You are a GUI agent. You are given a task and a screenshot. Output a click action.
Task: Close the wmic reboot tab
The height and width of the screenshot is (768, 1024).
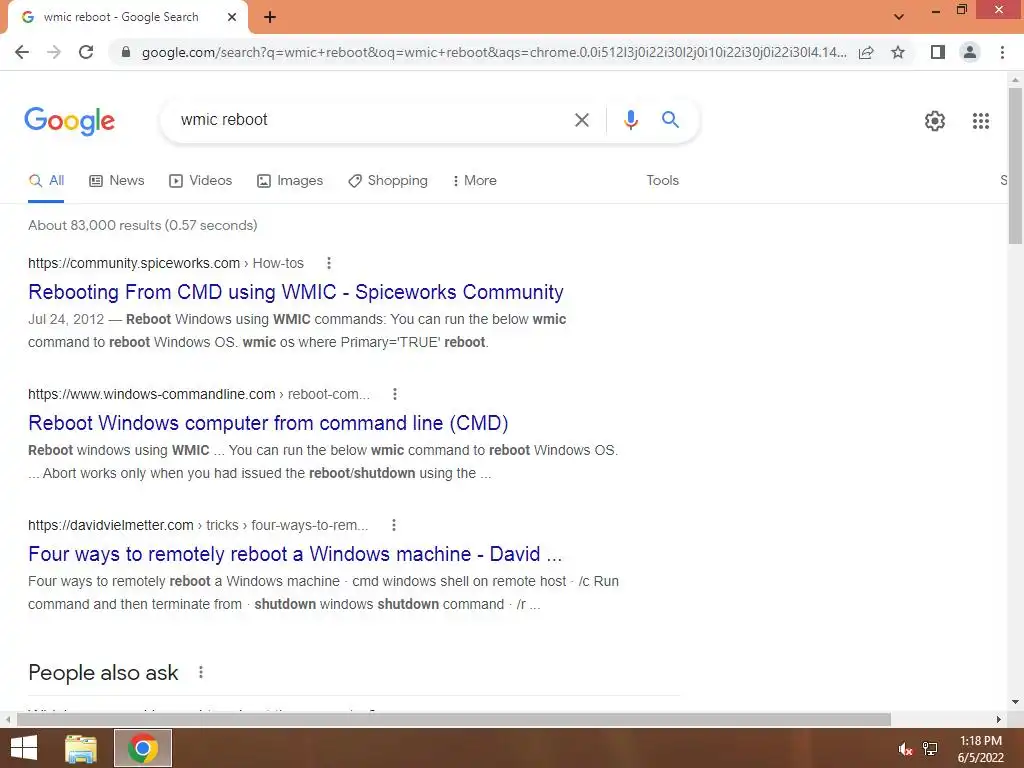click(x=232, y=17)
